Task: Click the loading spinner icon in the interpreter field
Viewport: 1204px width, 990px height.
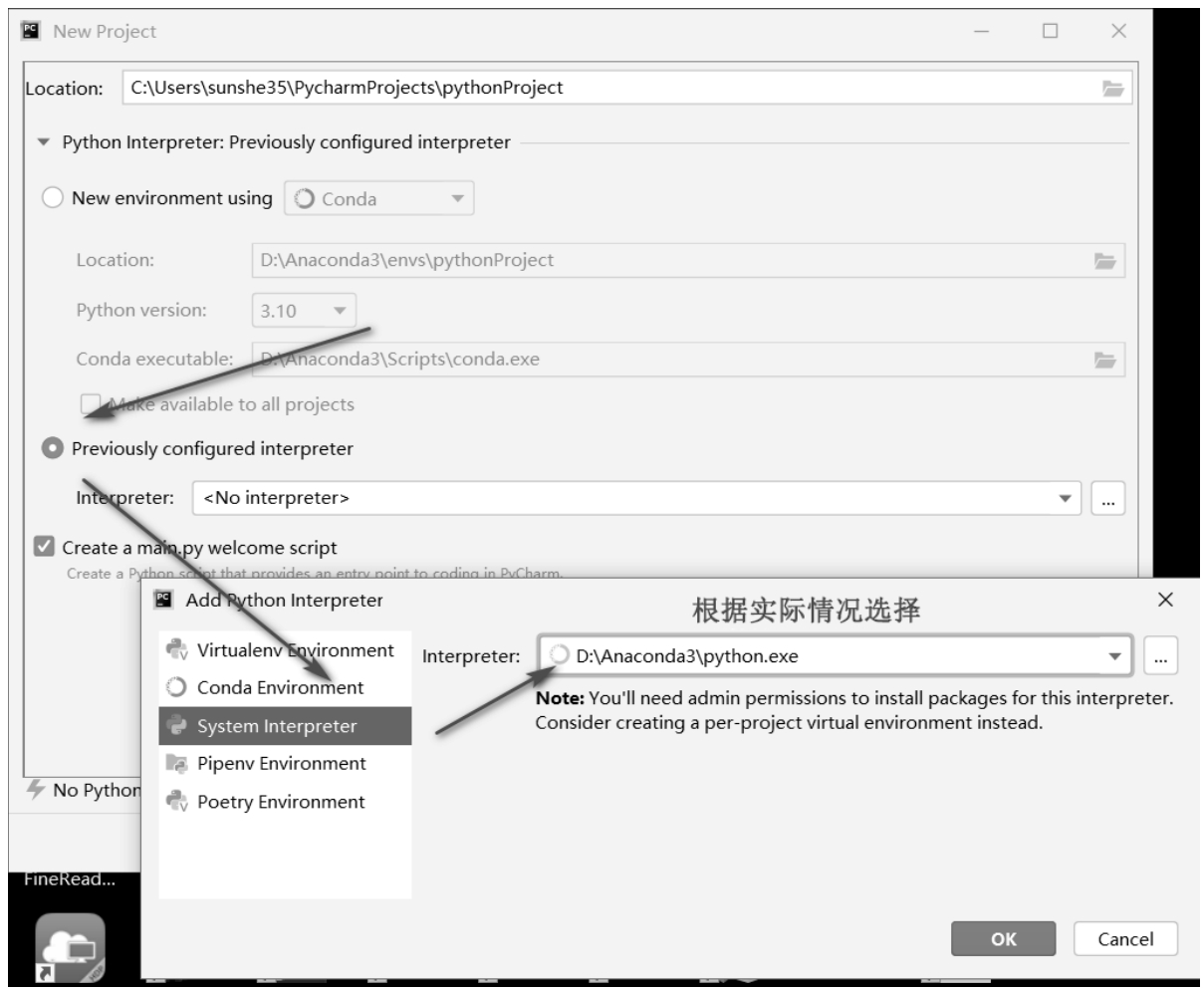Action: pyautogui.click(x=560, y=656)
